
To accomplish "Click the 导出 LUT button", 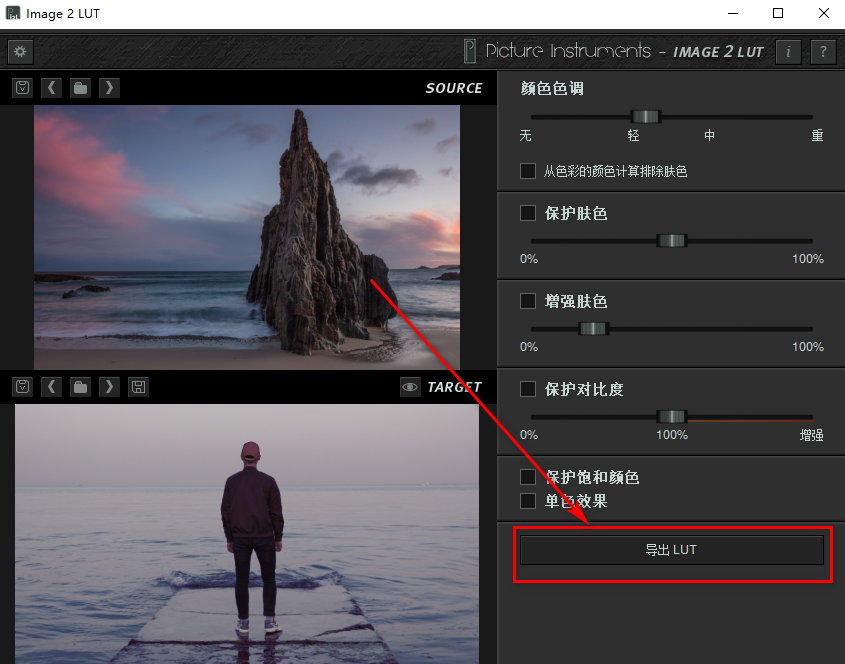I will pyautogui.click(x=671, y=550).
